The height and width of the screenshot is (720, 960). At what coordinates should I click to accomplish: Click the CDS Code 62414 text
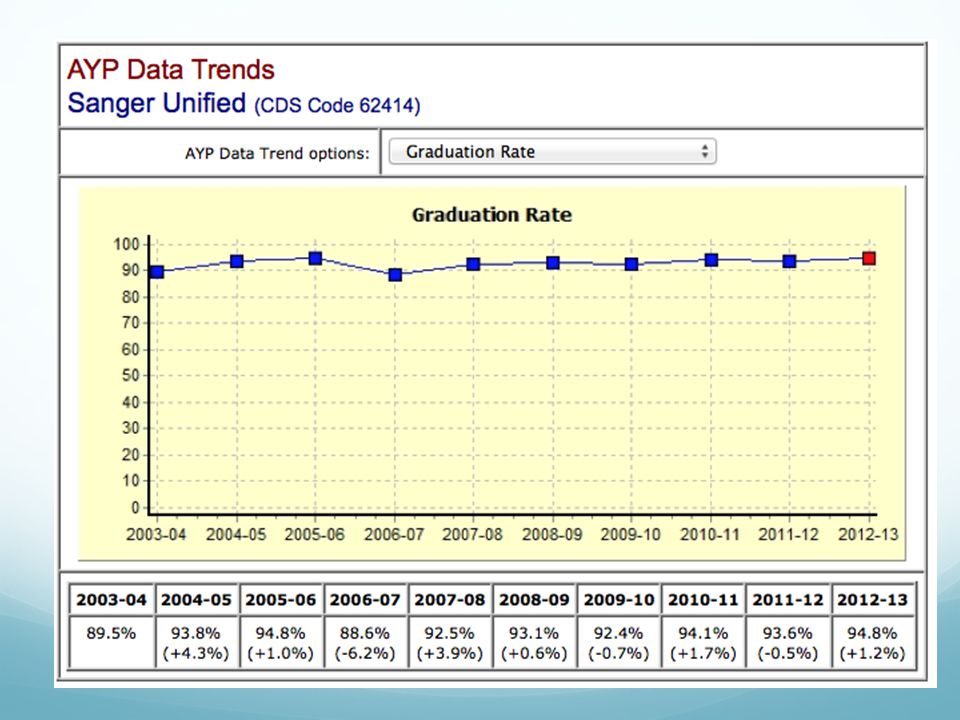tap(337, 105)
